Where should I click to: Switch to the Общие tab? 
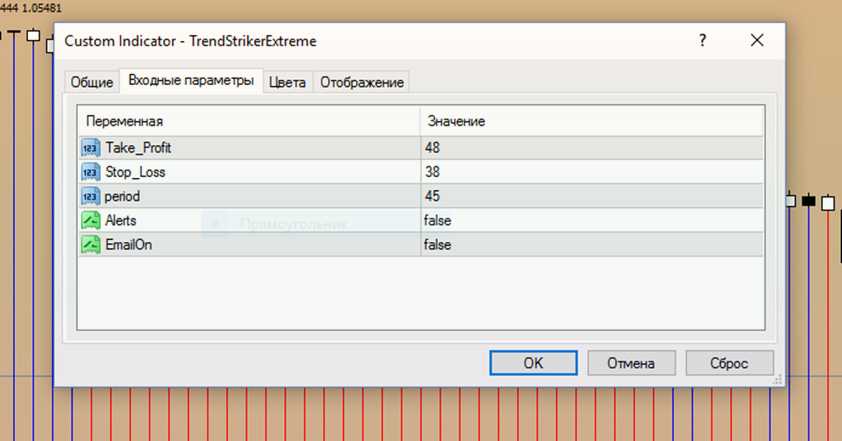tap(91, 83)
